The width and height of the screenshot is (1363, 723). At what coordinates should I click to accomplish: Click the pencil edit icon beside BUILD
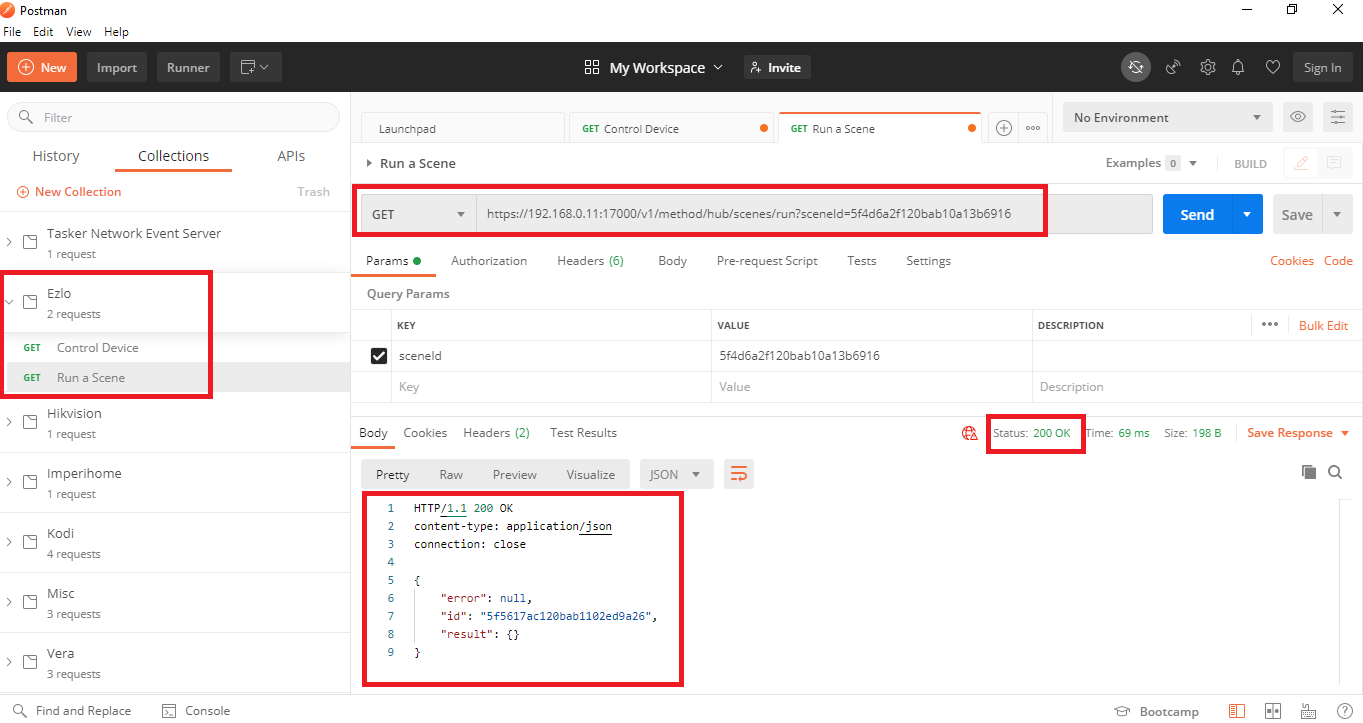click(1301, 163)
